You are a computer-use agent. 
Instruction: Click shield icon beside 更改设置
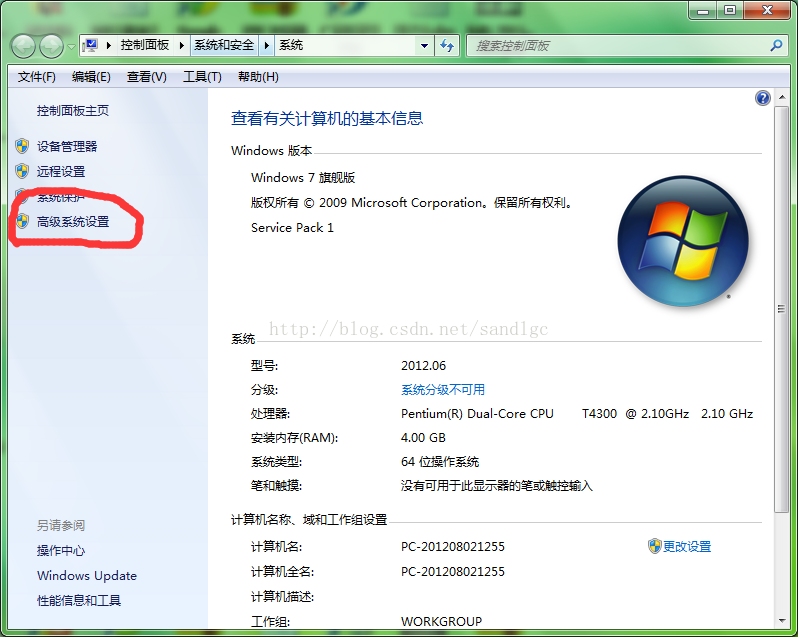click(x=654, y=546)
